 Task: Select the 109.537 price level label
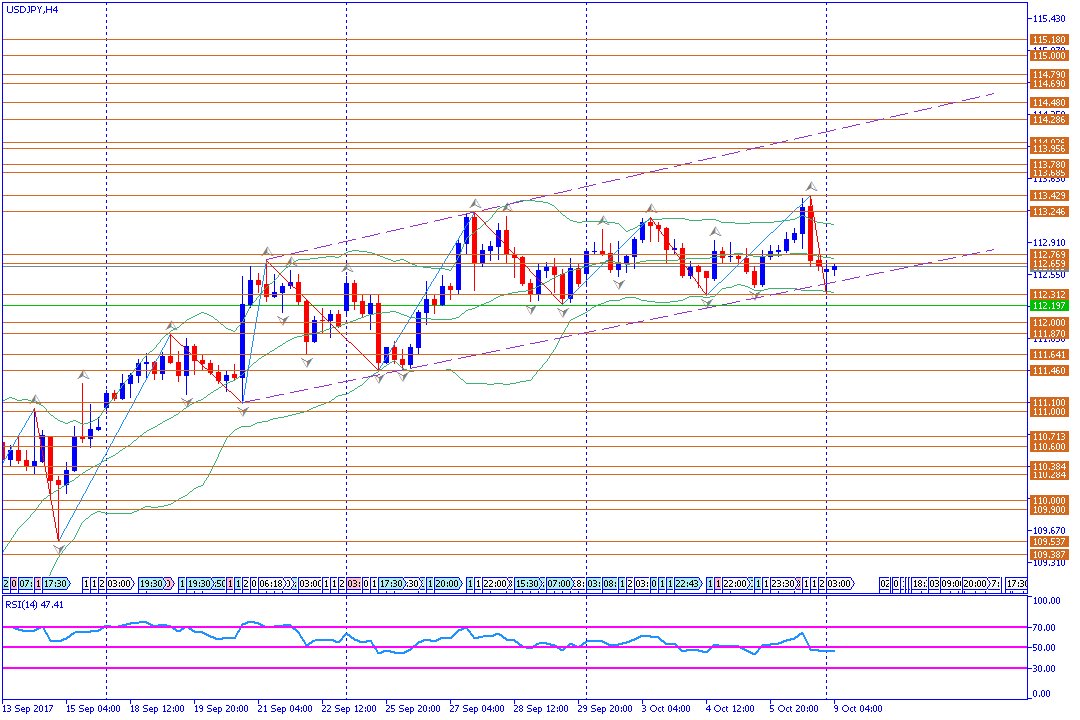tap(1049, 542)
